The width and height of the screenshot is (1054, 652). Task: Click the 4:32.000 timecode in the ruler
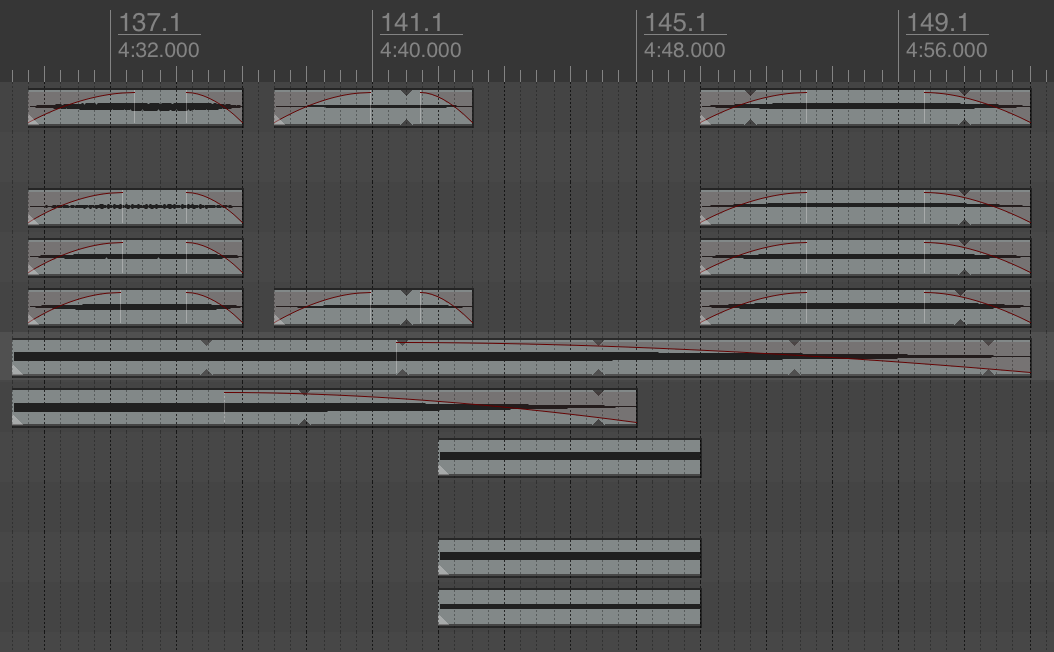(158, 50)
